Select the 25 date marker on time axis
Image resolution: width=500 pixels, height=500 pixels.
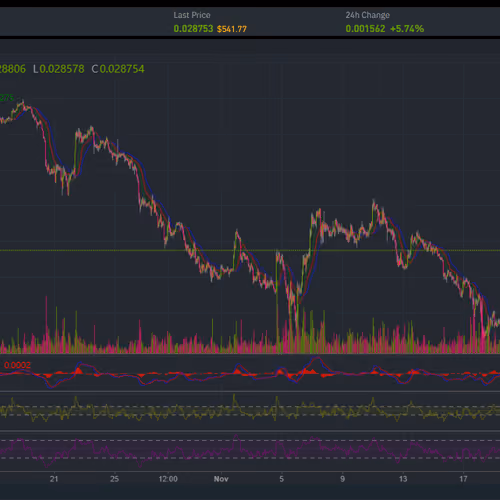click(x=114, y=479)
